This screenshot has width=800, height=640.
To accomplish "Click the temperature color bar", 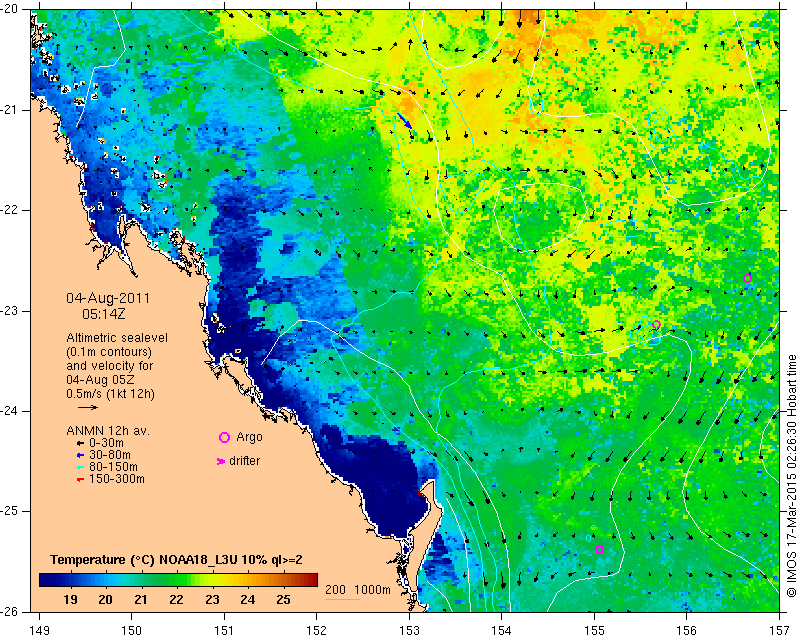I will (x=179, y=580).
